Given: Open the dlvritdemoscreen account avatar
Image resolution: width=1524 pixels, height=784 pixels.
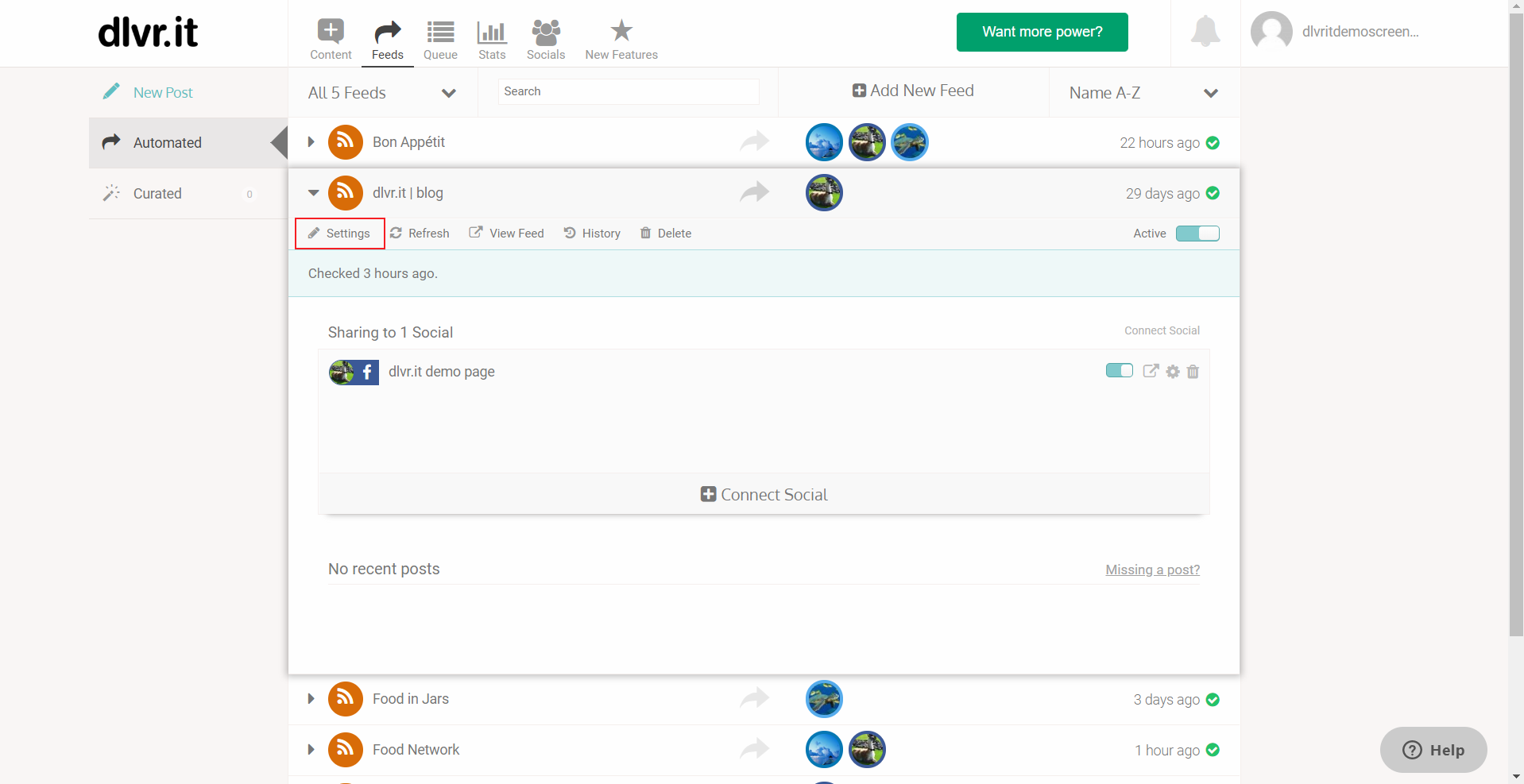Looking at the screenshot, I should pos(1271,32).
